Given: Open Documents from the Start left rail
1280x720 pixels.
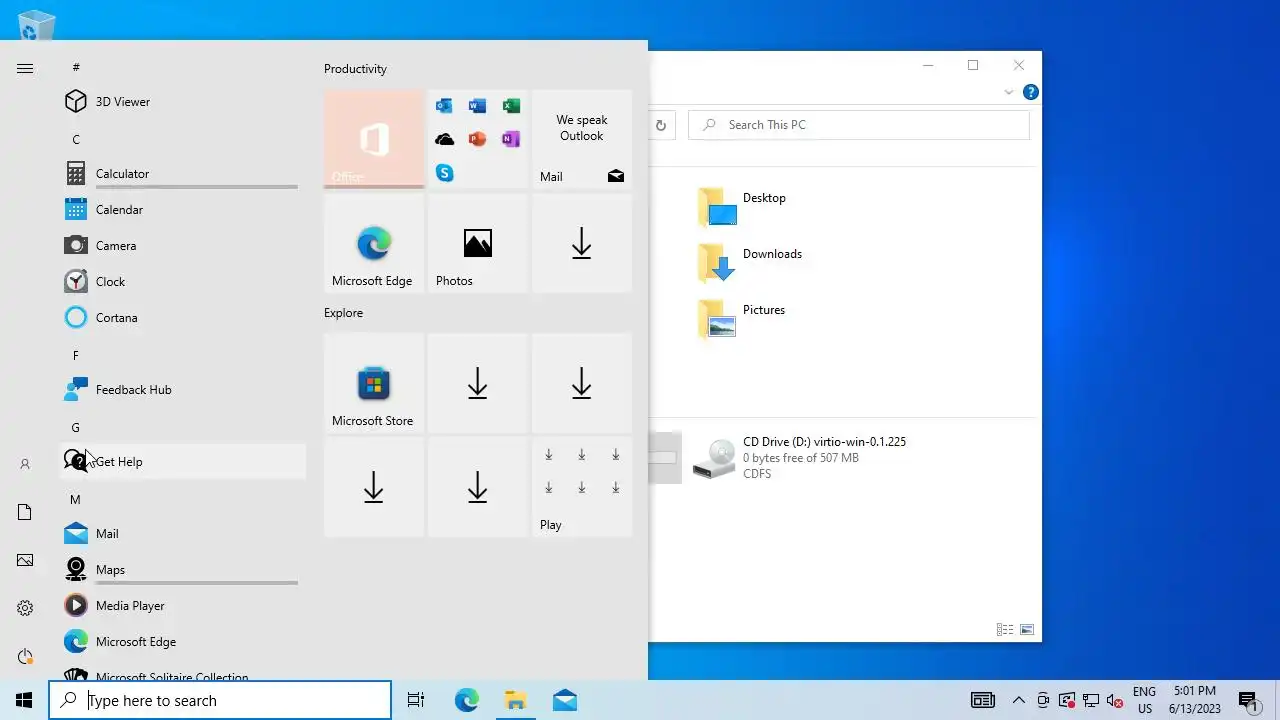Looking at the screenshot, I should pyautogui.click(x=25, y=512).
